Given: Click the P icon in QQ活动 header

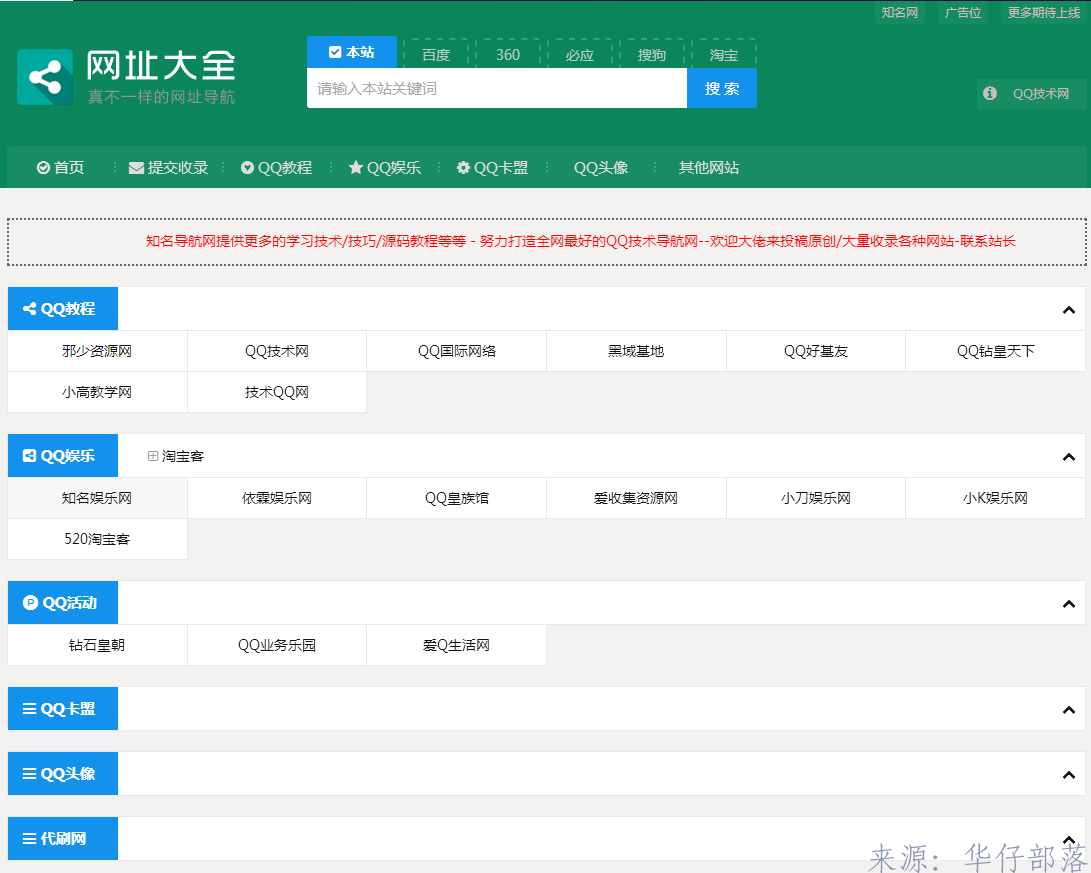Looking at the screenshot, I should pyautogui.click(x=31, y=602).
